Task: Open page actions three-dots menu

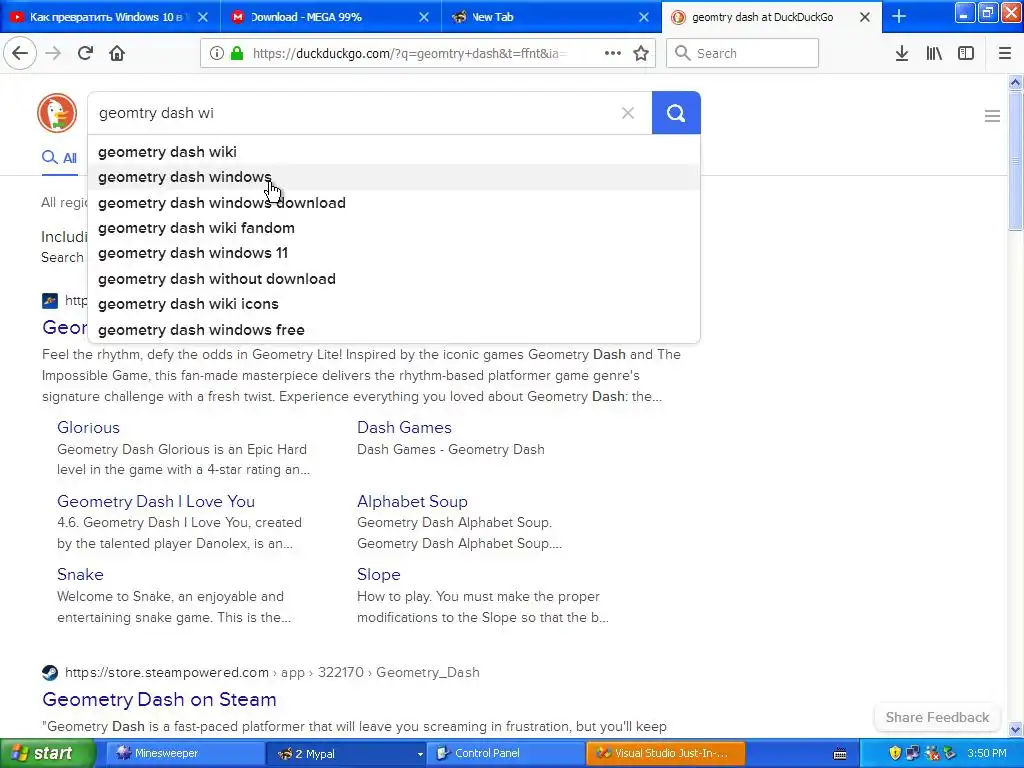Action: [x=613, y=53]
